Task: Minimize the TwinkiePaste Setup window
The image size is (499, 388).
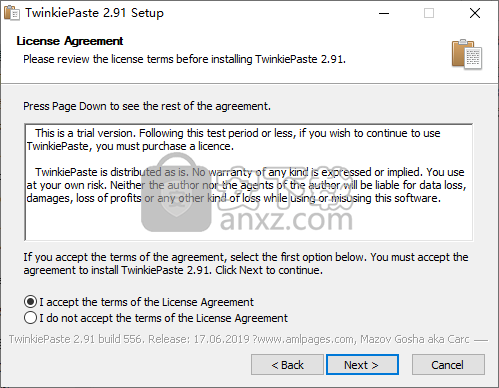Action: pos(384,13)
